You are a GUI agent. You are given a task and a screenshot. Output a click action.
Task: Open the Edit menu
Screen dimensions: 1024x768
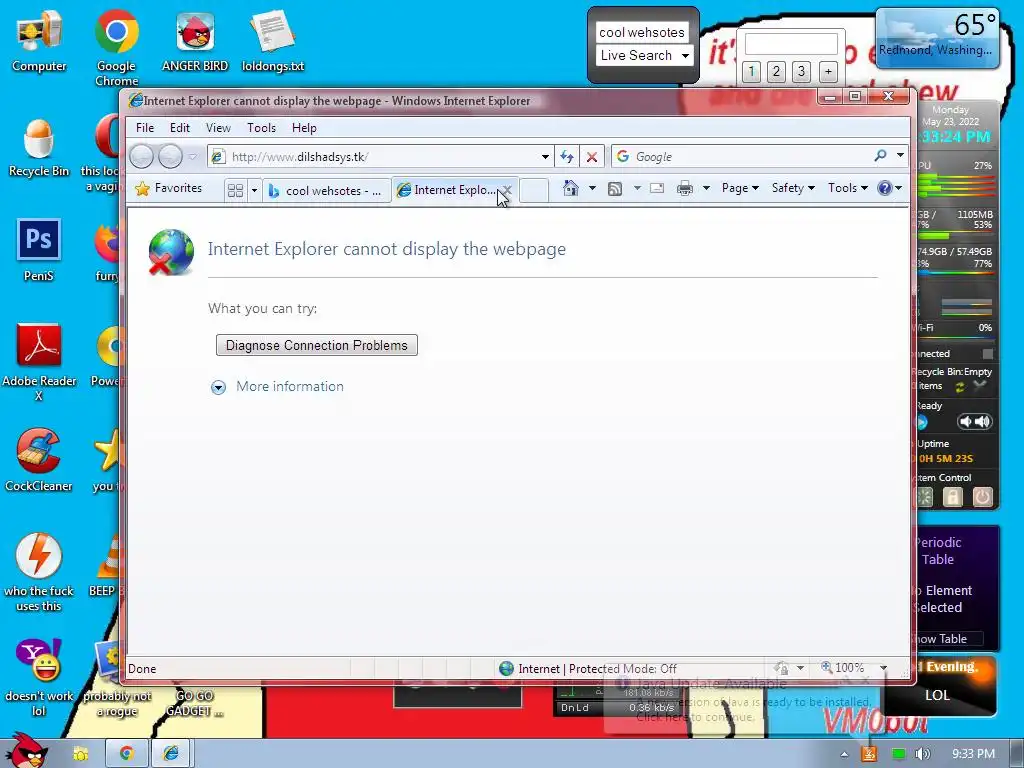(x=180, y=128)
